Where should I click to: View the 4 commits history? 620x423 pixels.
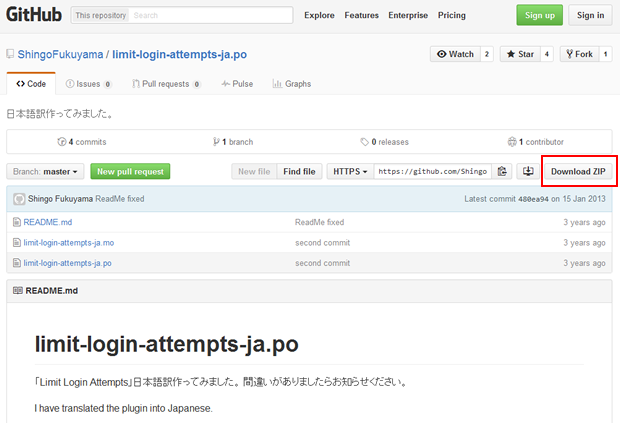pyautogui.click(x=82, y=142)
